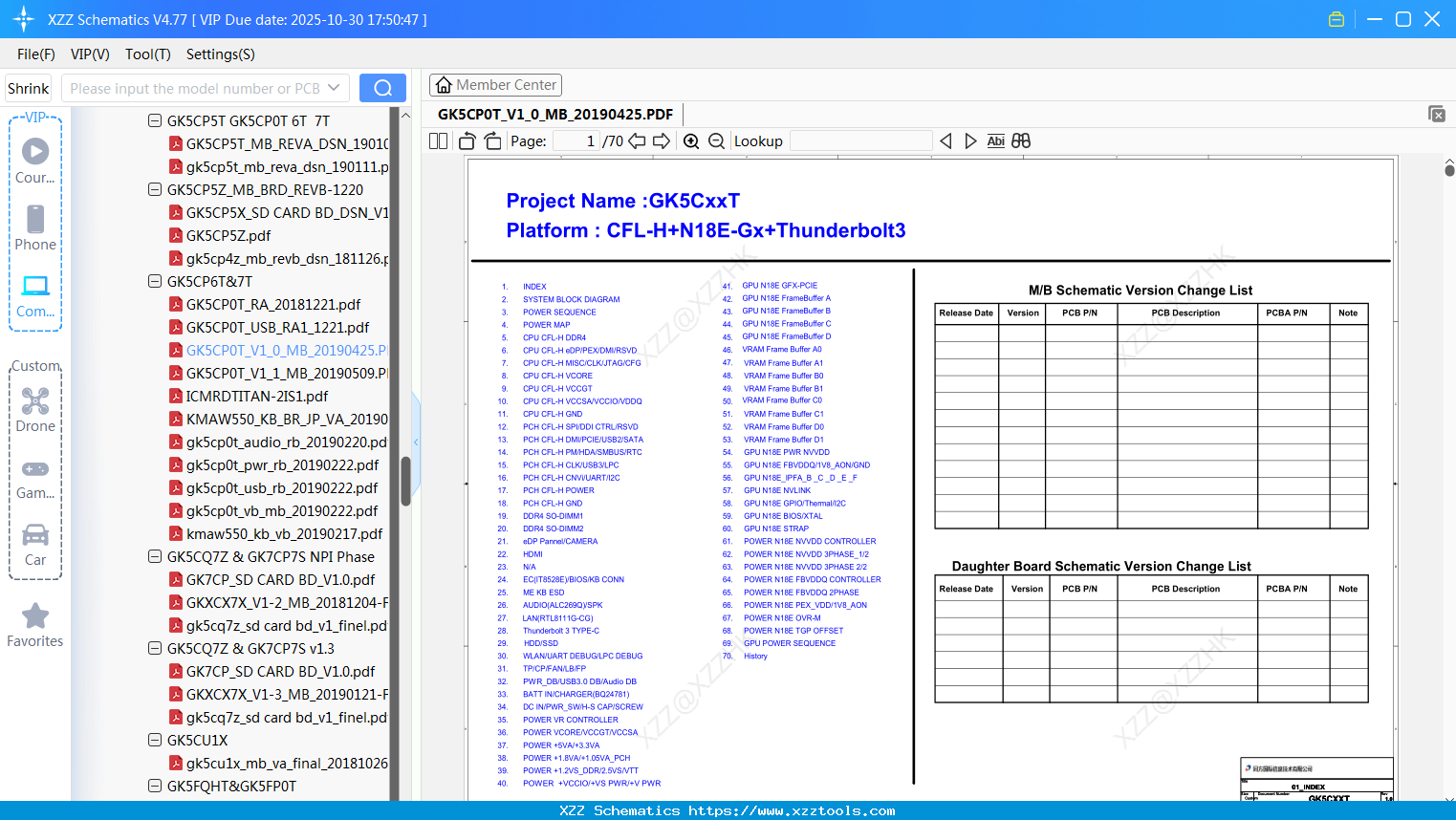Open model number dropdown arrow
The image size is (1456, 820).
[x=334, y=88]
